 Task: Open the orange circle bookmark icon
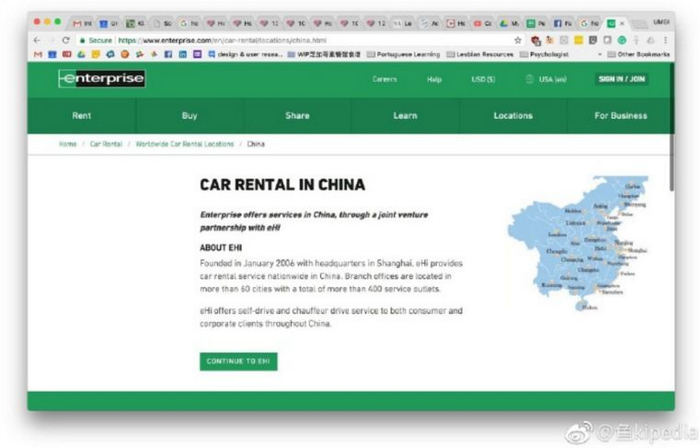click(x=125, y=54)
